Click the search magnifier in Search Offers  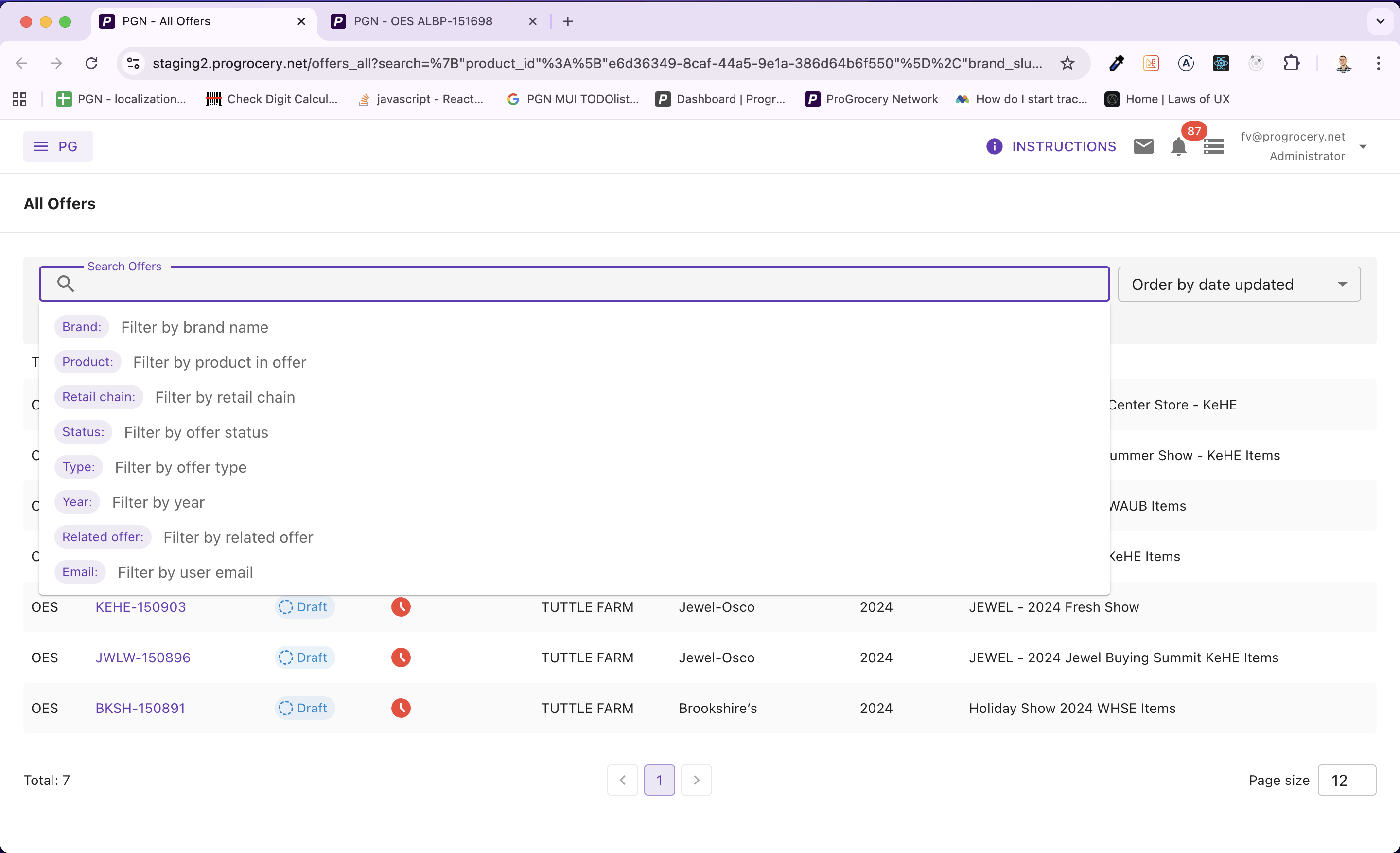click(66, 283)
